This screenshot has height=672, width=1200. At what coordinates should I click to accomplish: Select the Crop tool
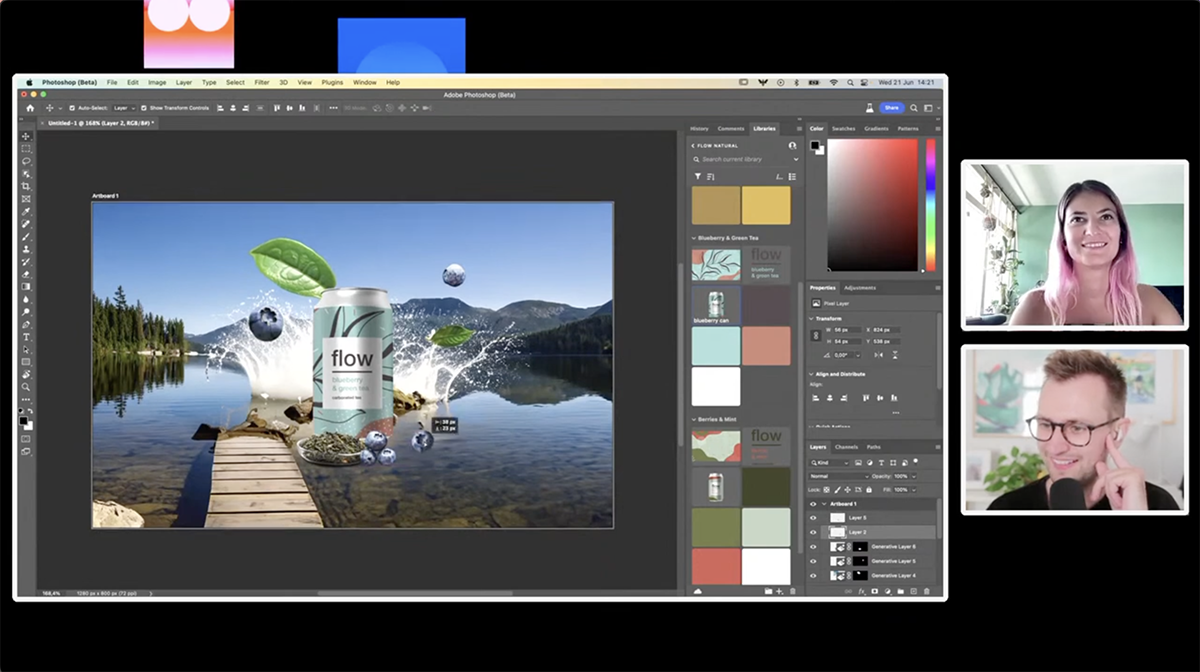click(x=26, y=185)
